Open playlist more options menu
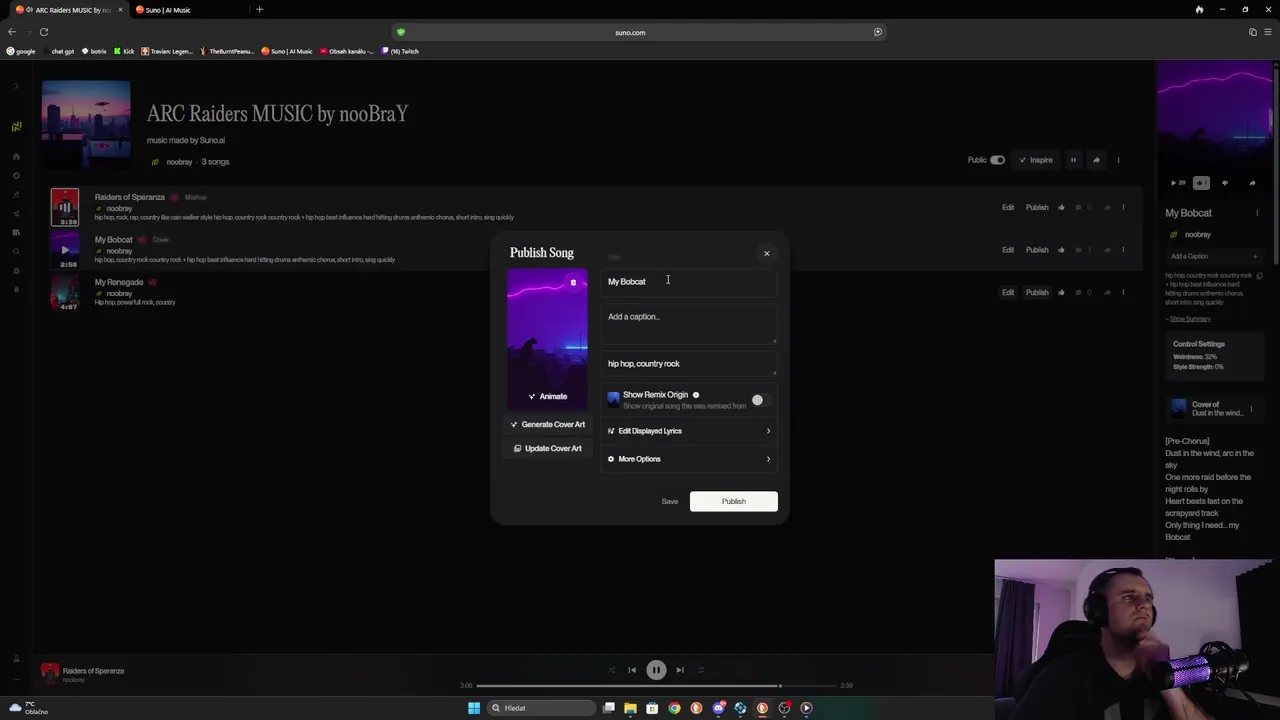 point(1118,160)
